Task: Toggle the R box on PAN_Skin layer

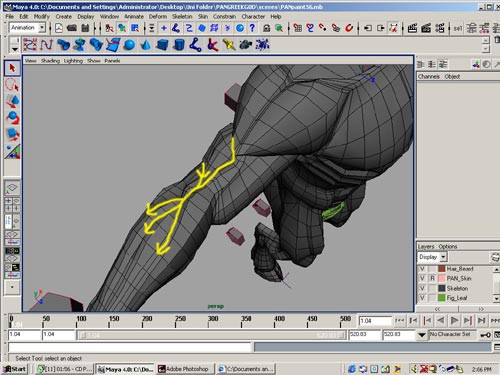Action: pyautogui.click(x=432, y=278)
